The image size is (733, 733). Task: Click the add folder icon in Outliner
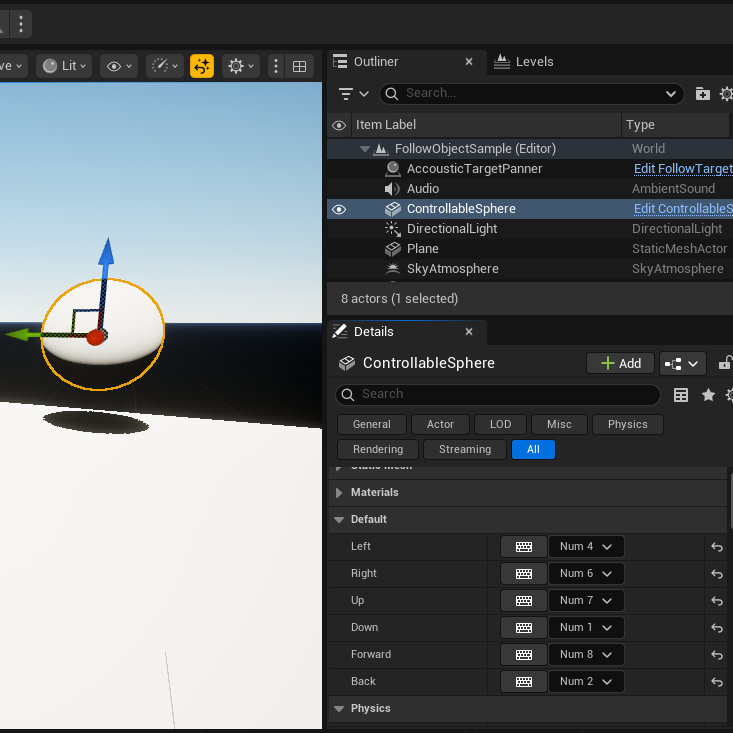pyautogui.click(x=702, y=94)
